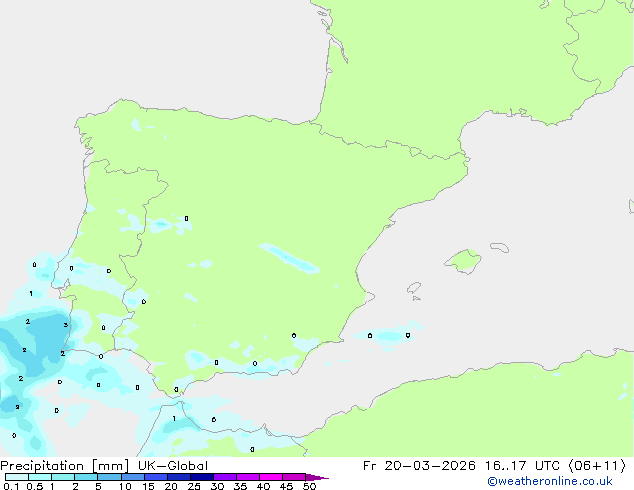Pick the 35 mm purple-magenta legend swatch
This screenshot has height=490, width=634.
tap(248, 477)
